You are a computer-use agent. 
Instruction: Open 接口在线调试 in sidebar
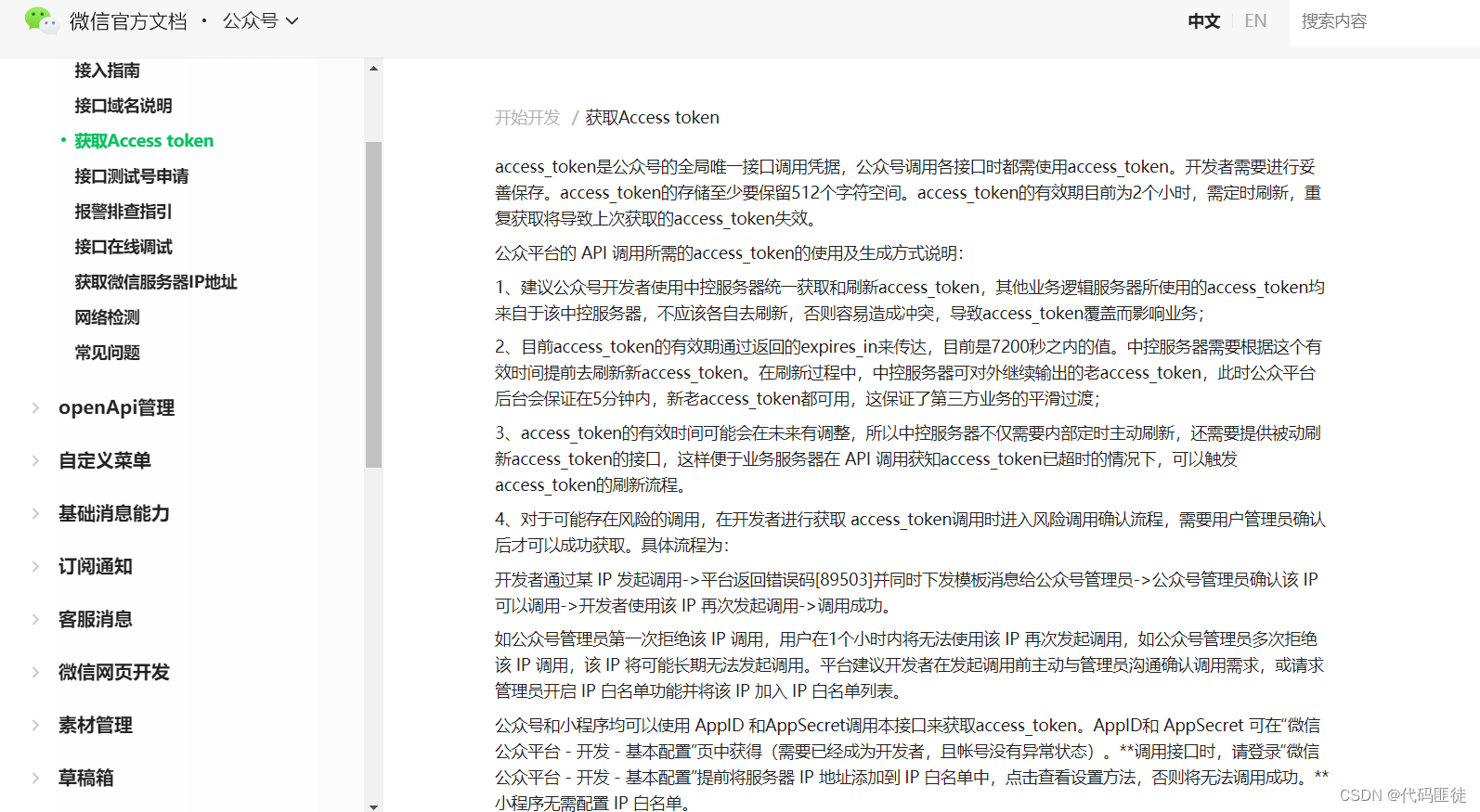click(x=123, y=247)
